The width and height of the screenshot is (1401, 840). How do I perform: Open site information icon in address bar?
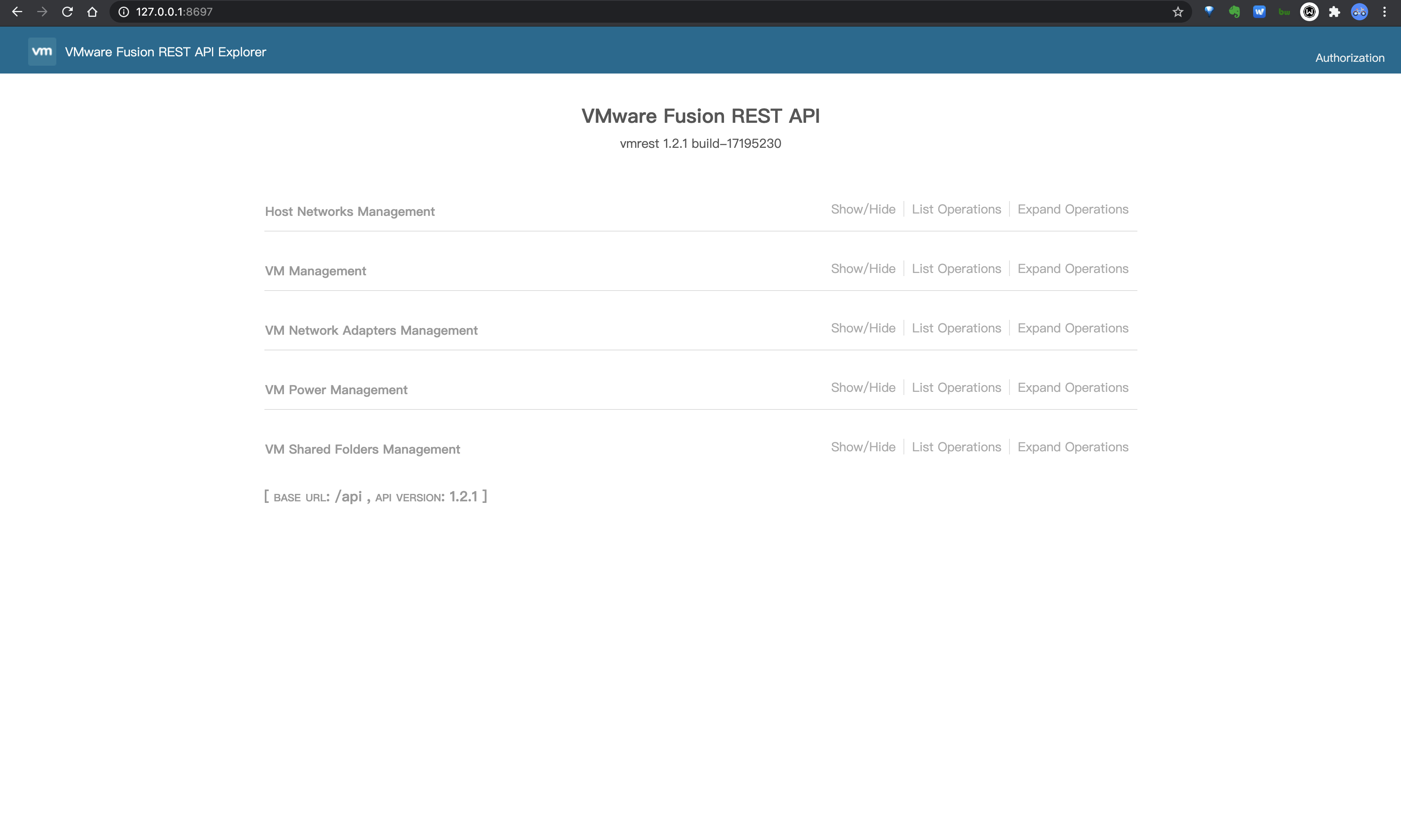point(124,12)
